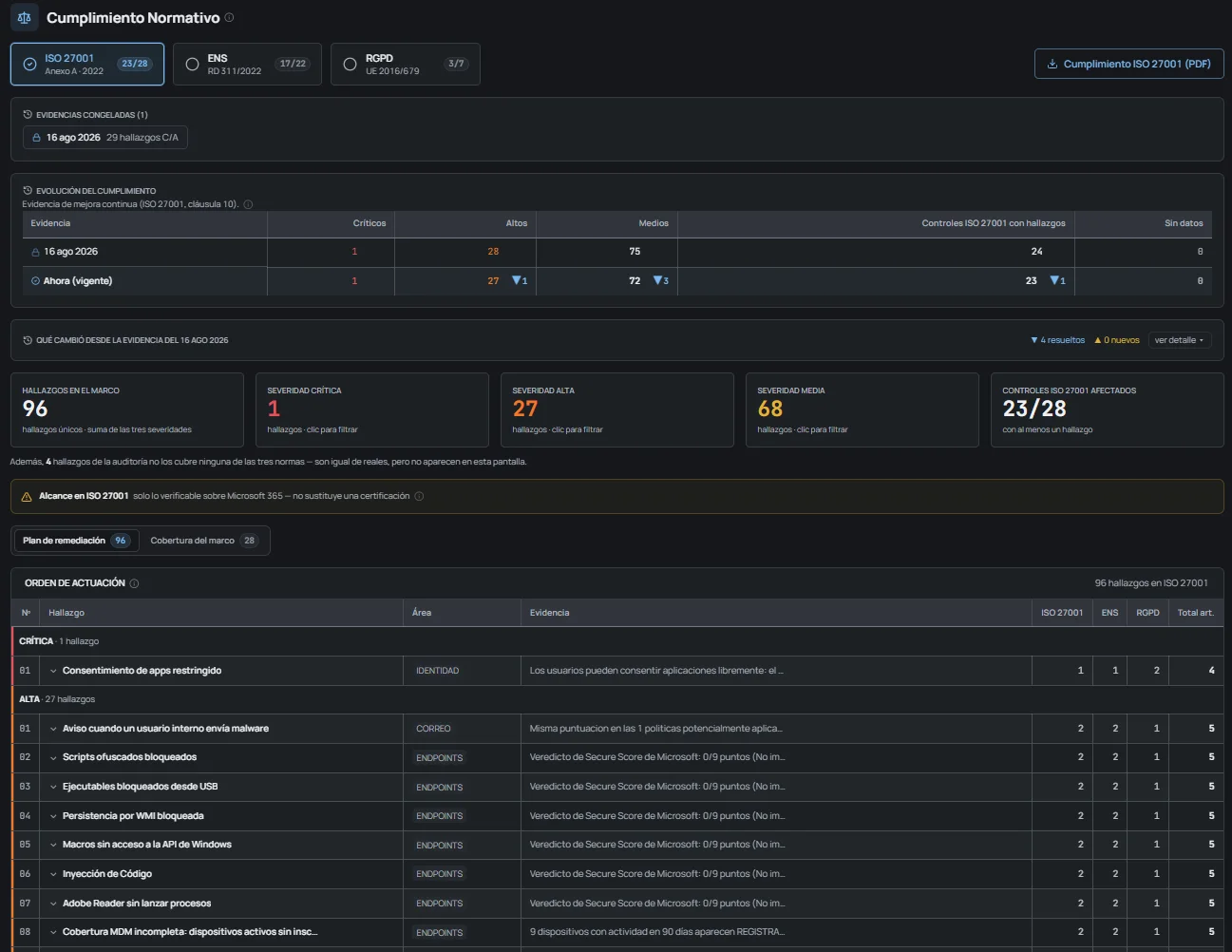Click the down-arrow delta in Ahora Medios cell
Screen dimensions: 1232x952
tap(661, 280)
